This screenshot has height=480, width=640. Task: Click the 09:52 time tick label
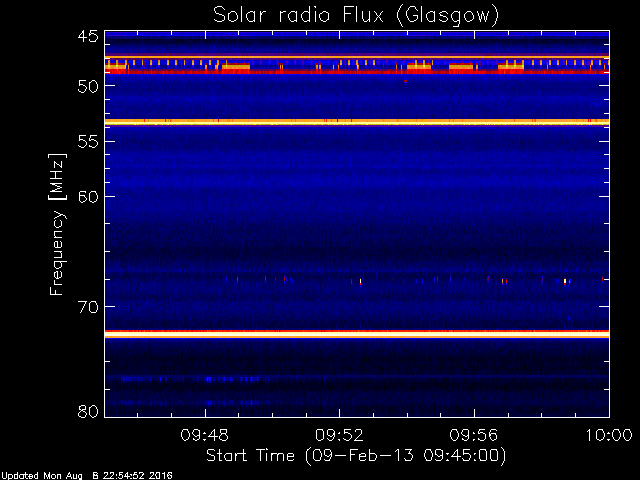pos(339,435)
